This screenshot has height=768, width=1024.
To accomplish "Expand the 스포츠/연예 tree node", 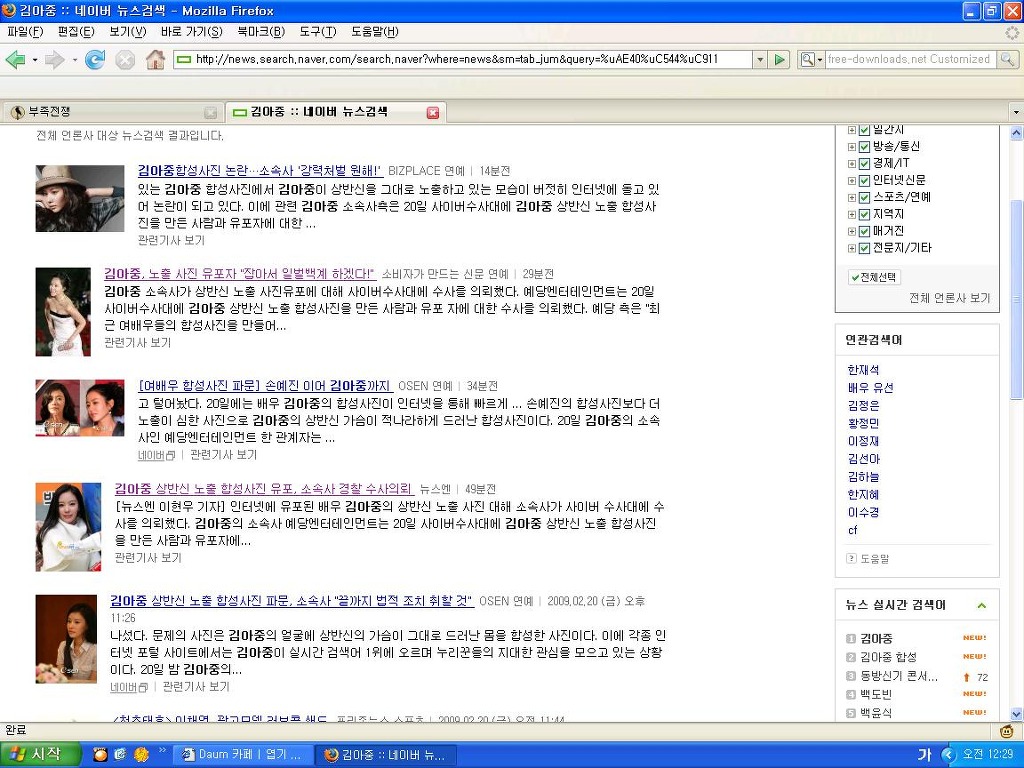I will point(852,198).
